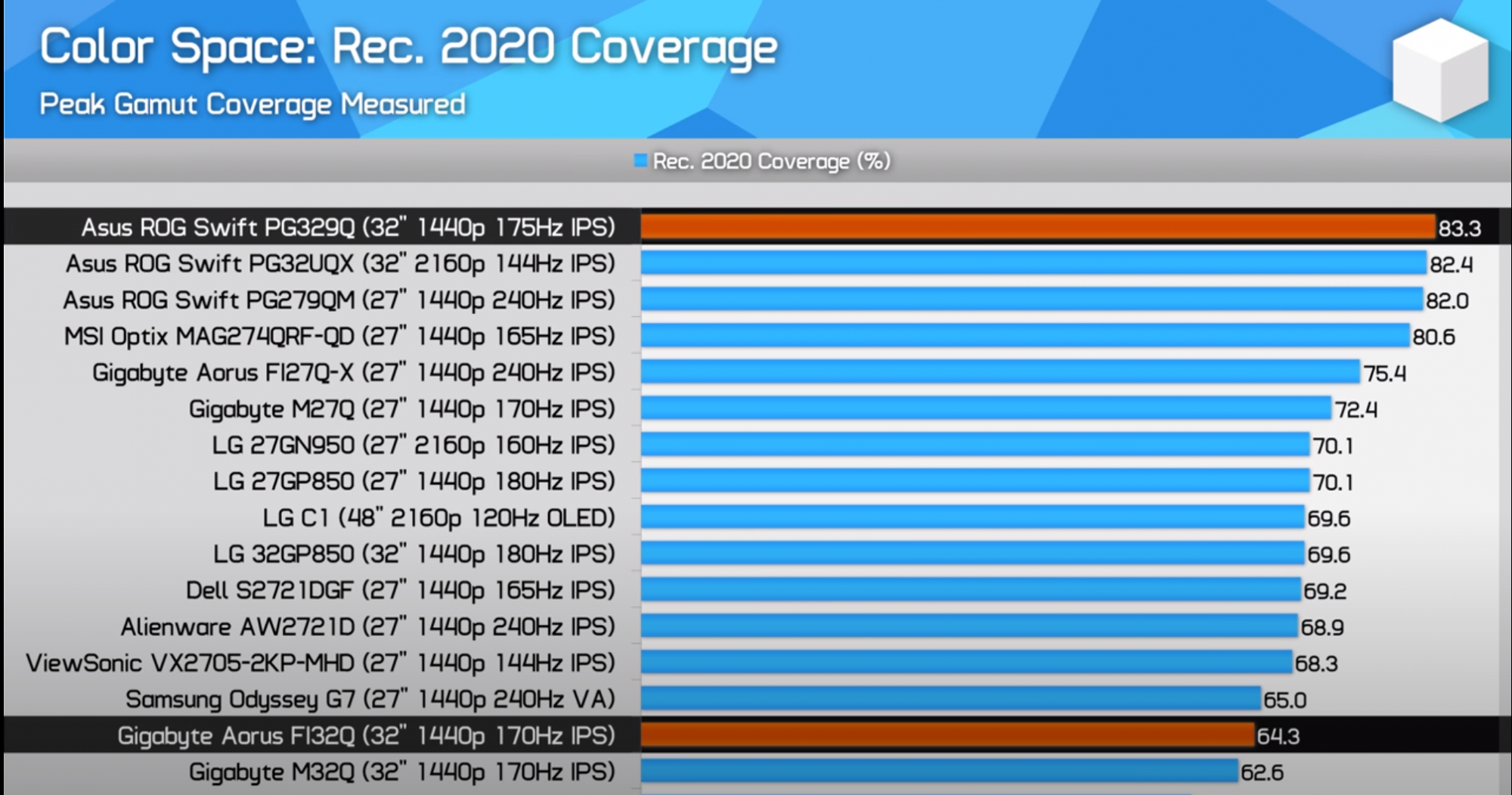The width and height of the screenshot is (1512, 795).
Task: Click the LG 27GP850 row label
Action: click(x=414, y=482)
